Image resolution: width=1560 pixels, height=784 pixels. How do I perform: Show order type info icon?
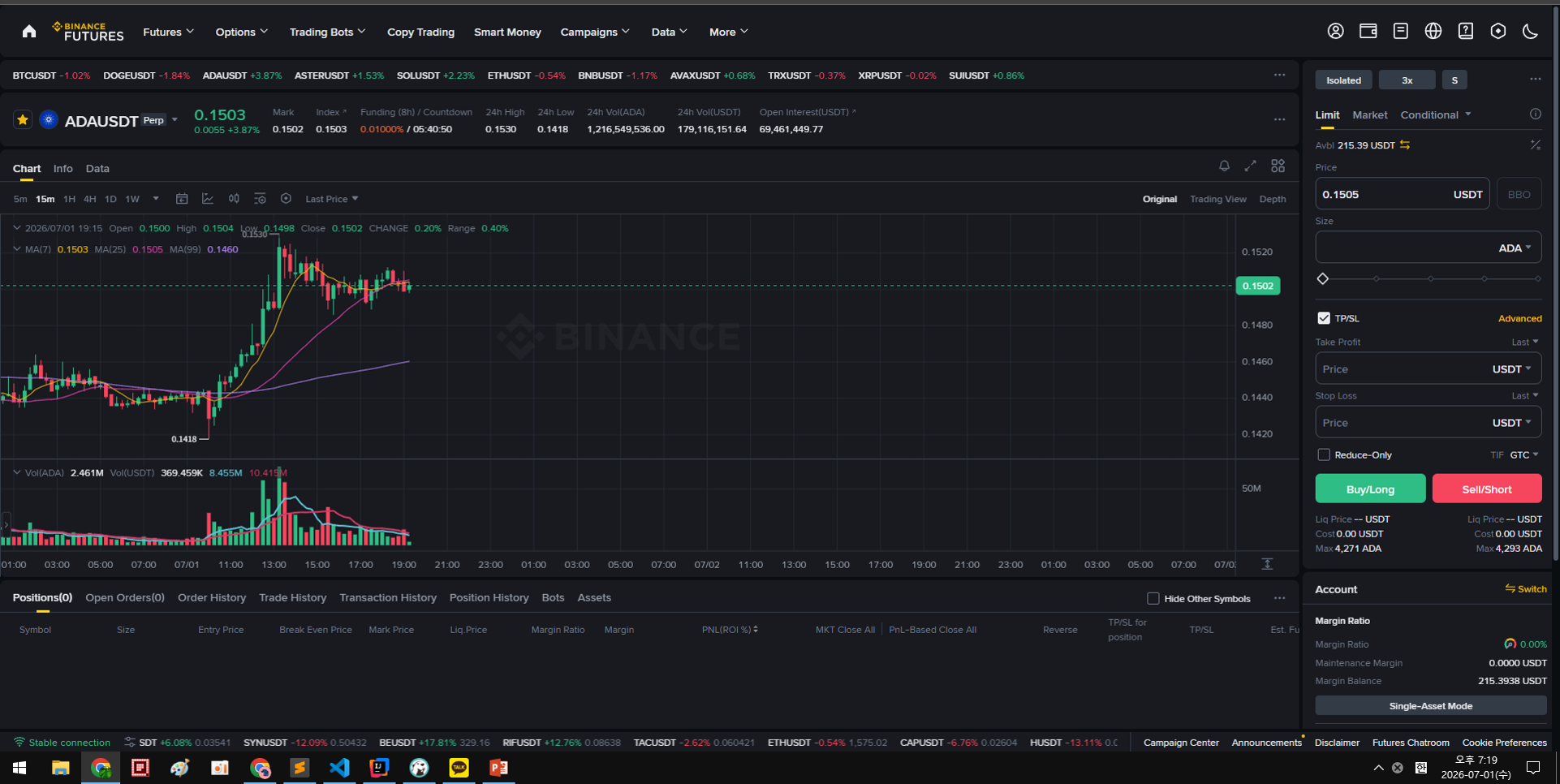pos(1536,114)
